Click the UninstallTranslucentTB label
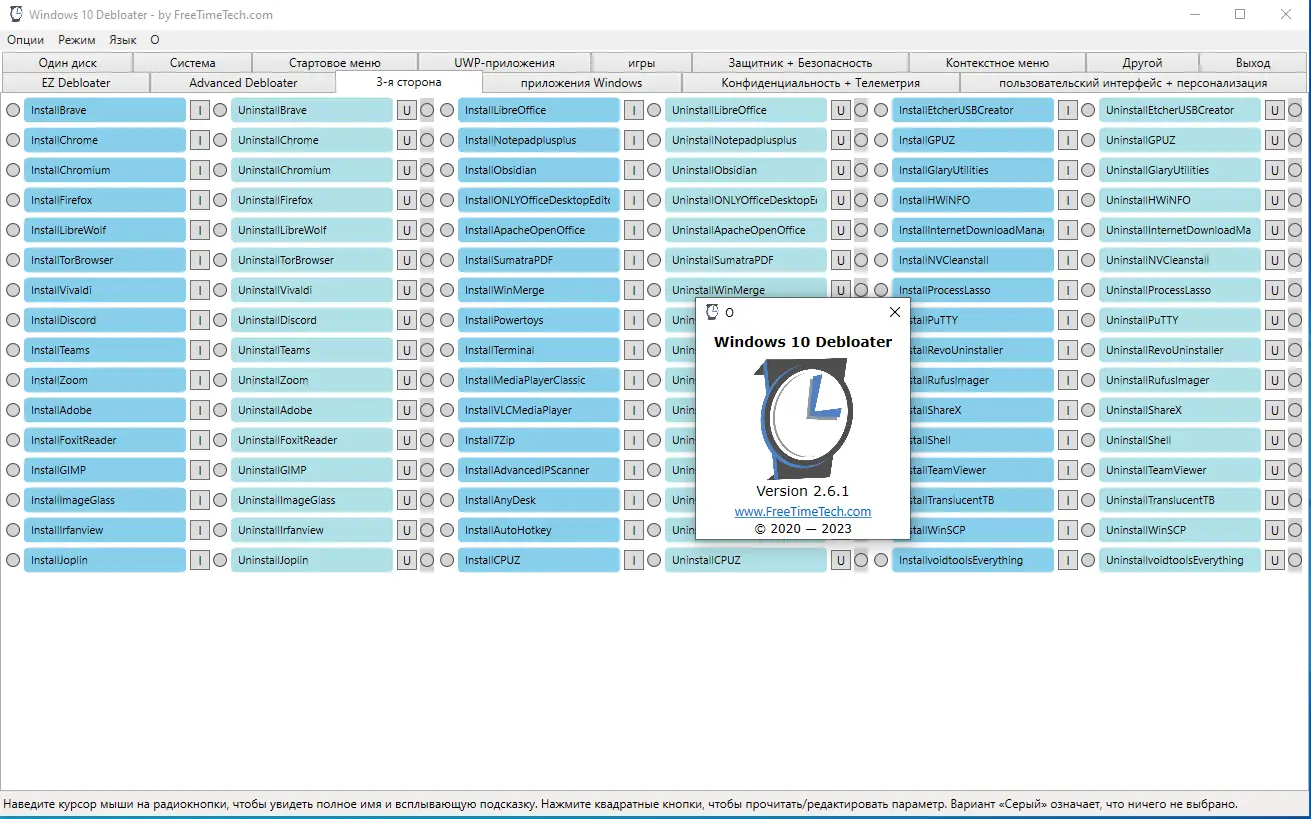The image size is (1311, 819). coord(1180,500)
